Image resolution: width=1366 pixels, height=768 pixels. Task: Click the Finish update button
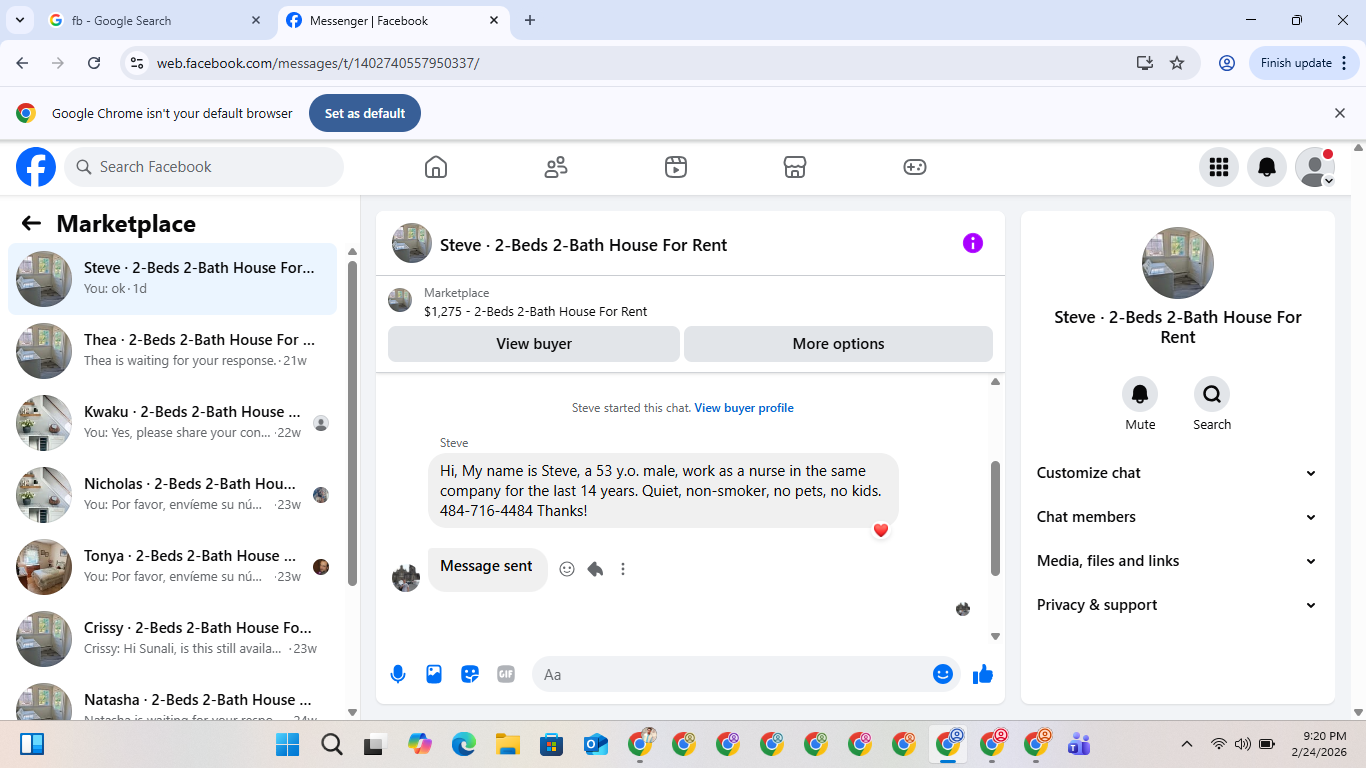[x=1304, y=62]
